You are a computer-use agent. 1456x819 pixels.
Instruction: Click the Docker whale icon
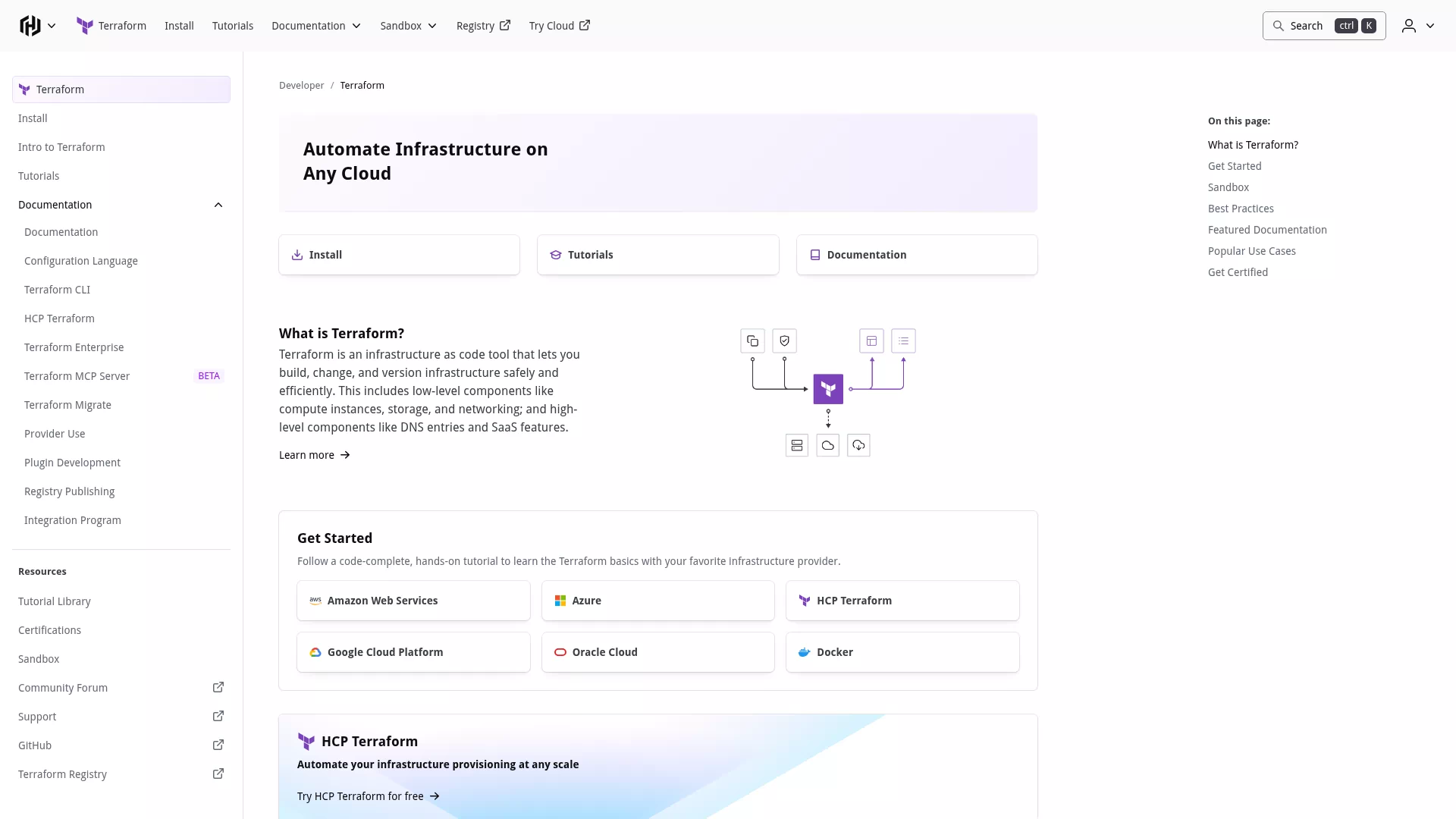click(805, 652)
